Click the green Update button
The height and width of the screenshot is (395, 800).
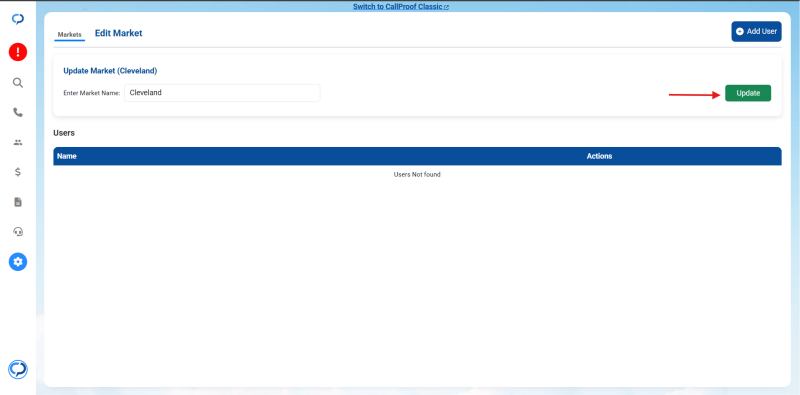(x=748, y=93)
